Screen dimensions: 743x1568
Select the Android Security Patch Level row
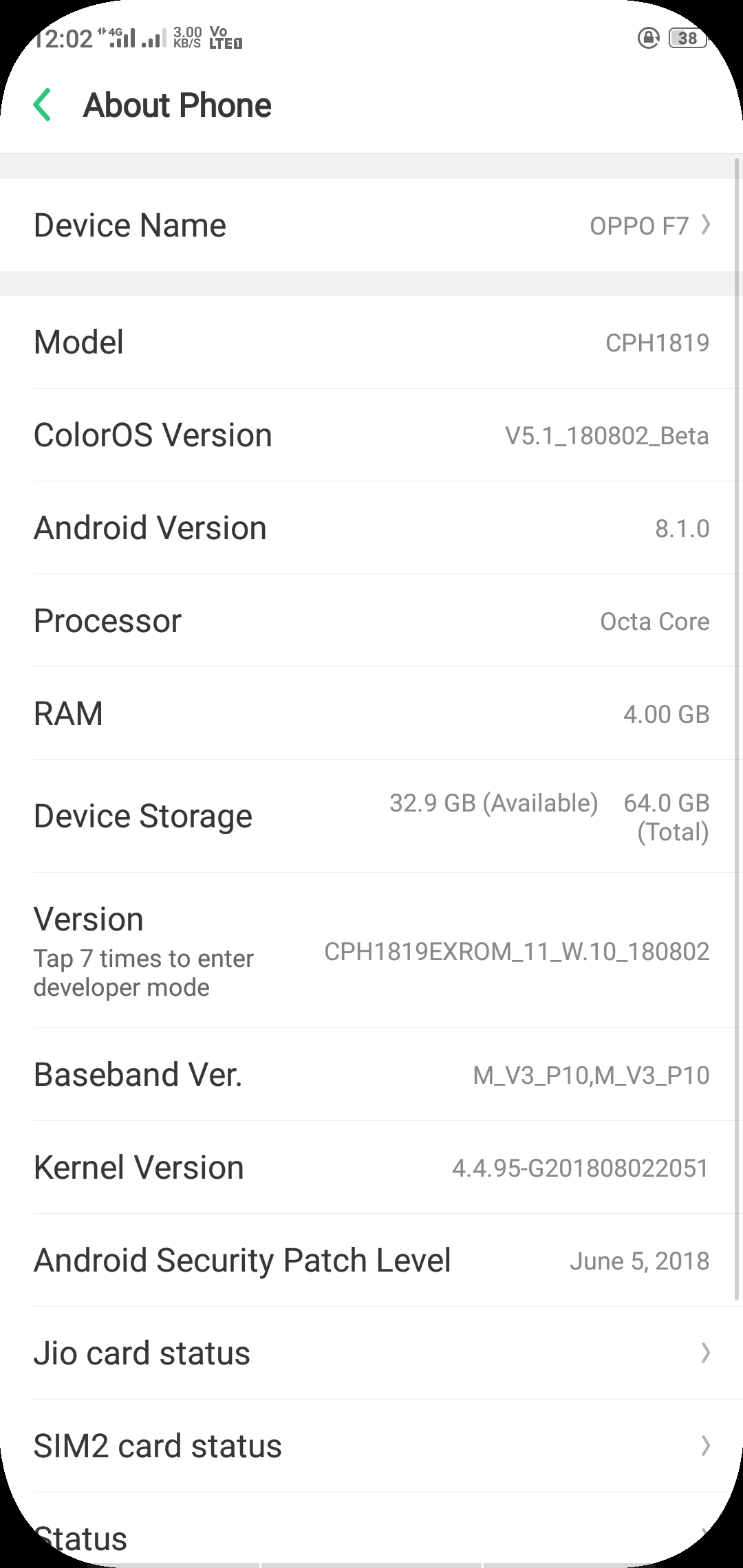click(371, 1261)
